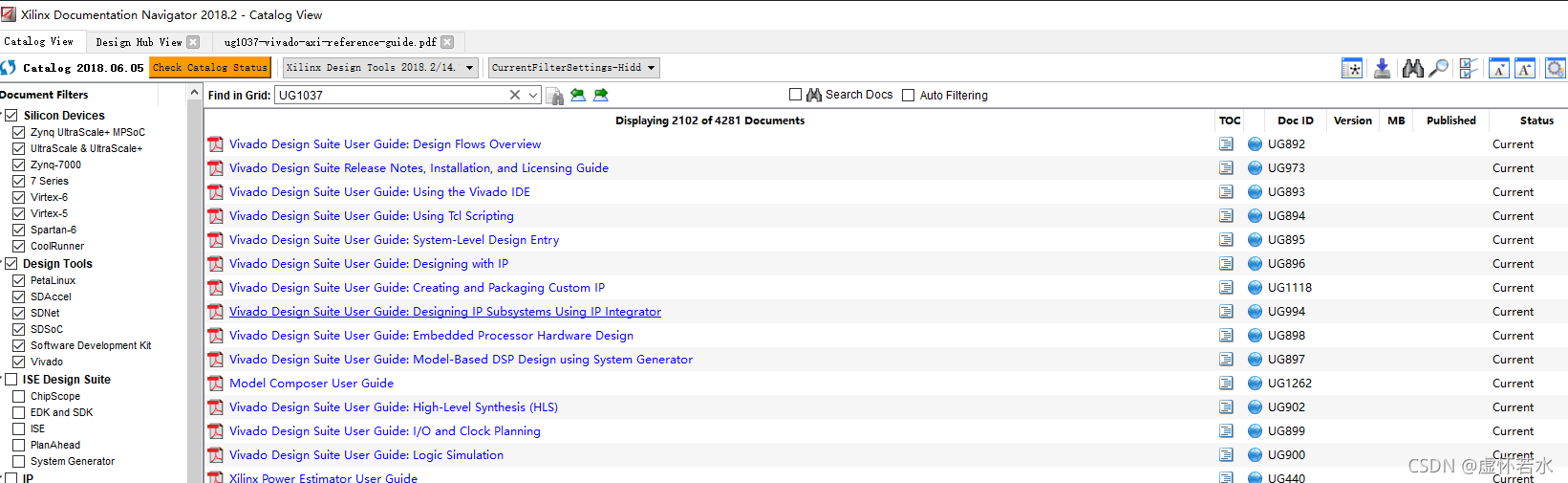The height and width of the screenshot is (483, 1568).
Task: Open the PDF icon for Logic Simulation
Action: 216,455
